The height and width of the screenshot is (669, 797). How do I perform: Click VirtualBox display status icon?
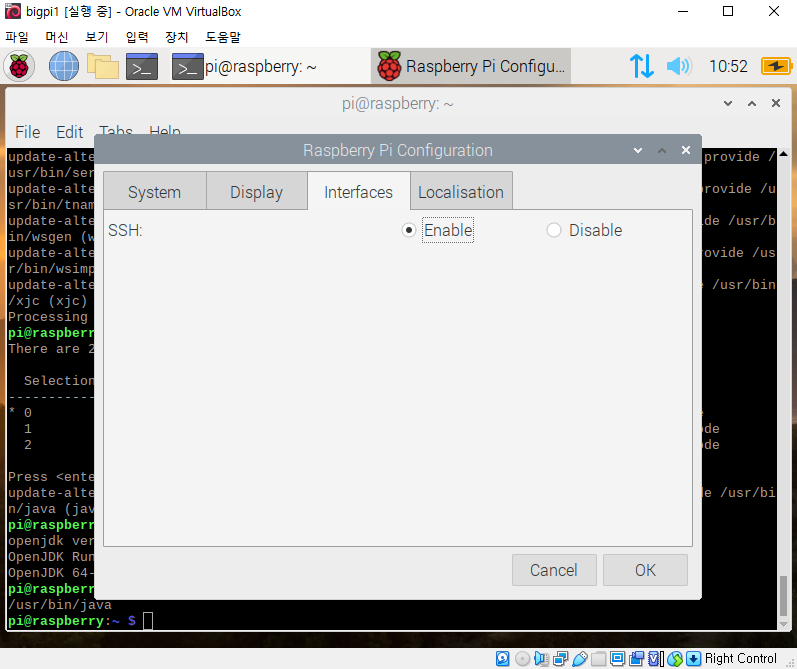(x=617, y=659)
